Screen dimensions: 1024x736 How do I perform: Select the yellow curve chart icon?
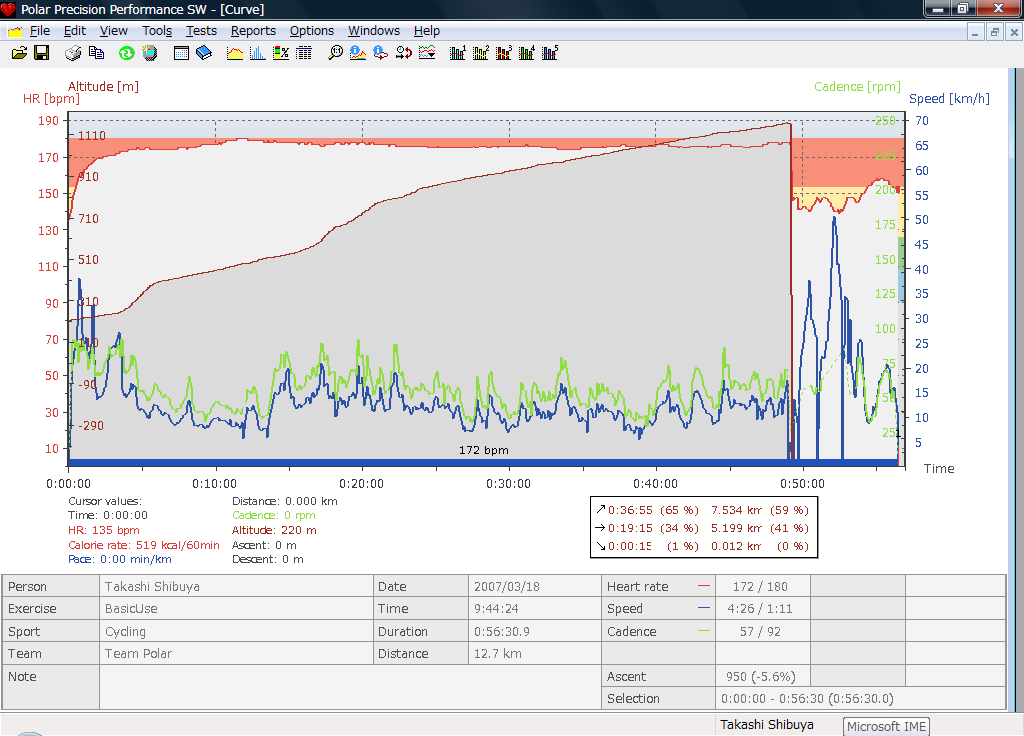235,53
